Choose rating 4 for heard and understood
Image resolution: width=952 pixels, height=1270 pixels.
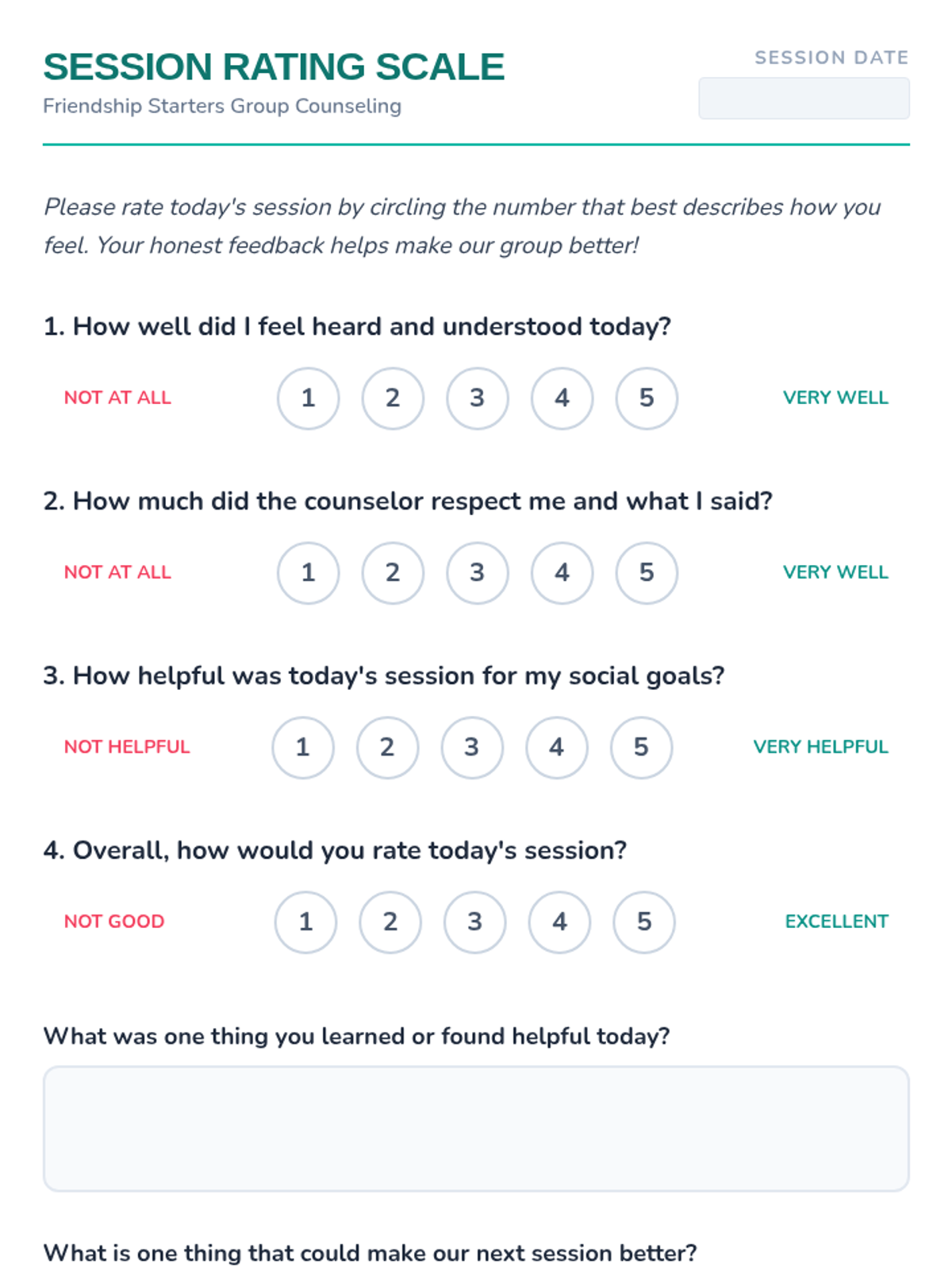pyautogui.click(x=562, y=398)
